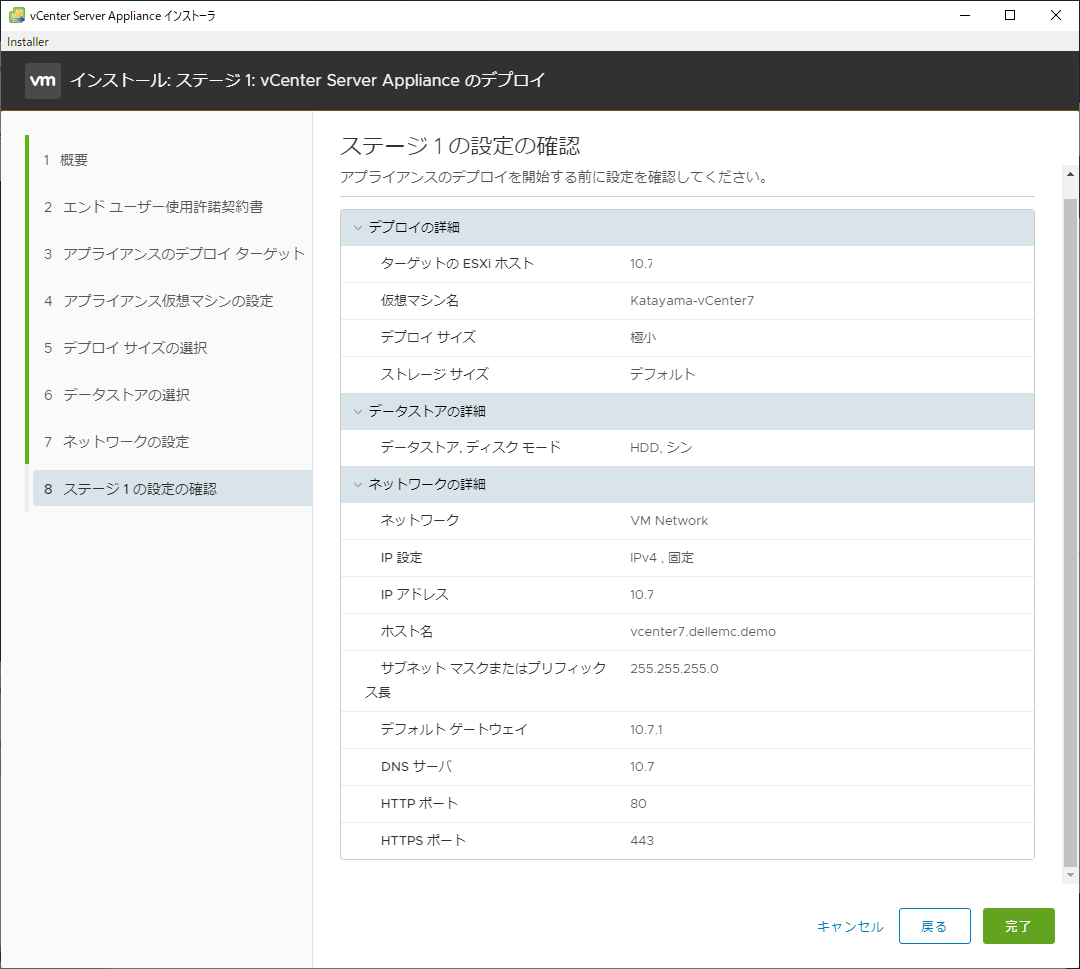Click the DNS サーバ label

pos(416,767)
